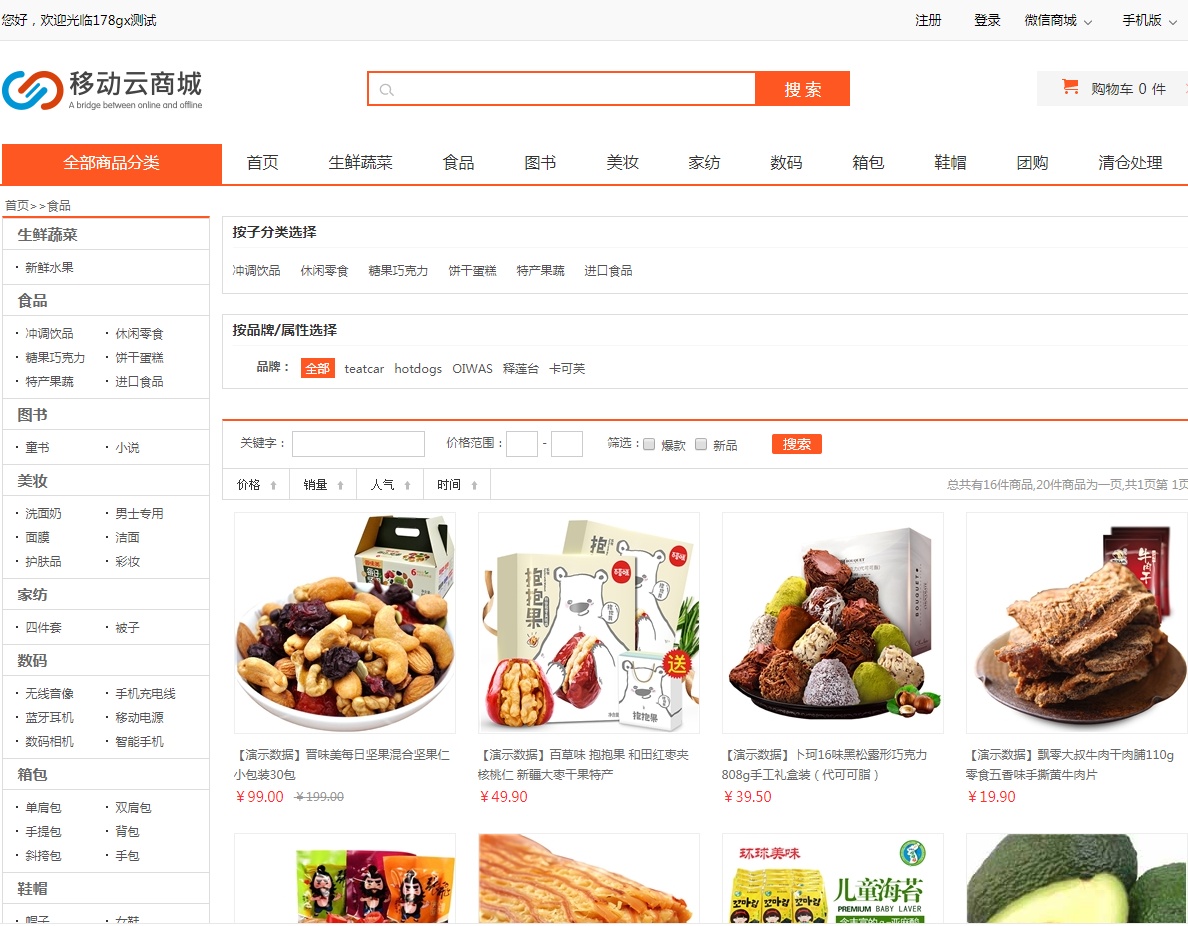
Task: Filter by OIWAS brand
Action: pyautogui.click(x=472, y=368)
